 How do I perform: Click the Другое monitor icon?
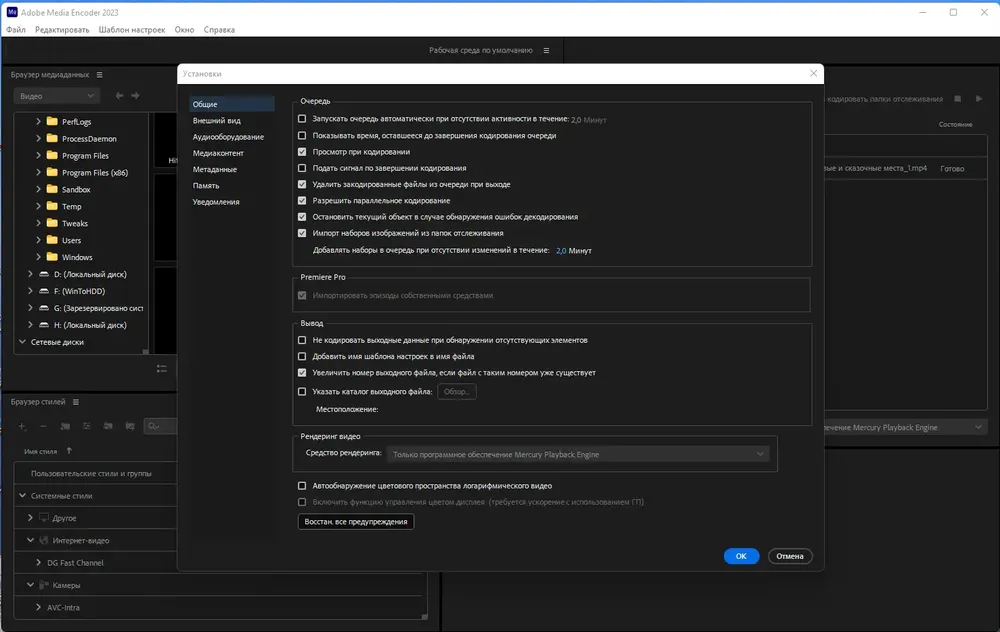(x=44, y=518)
